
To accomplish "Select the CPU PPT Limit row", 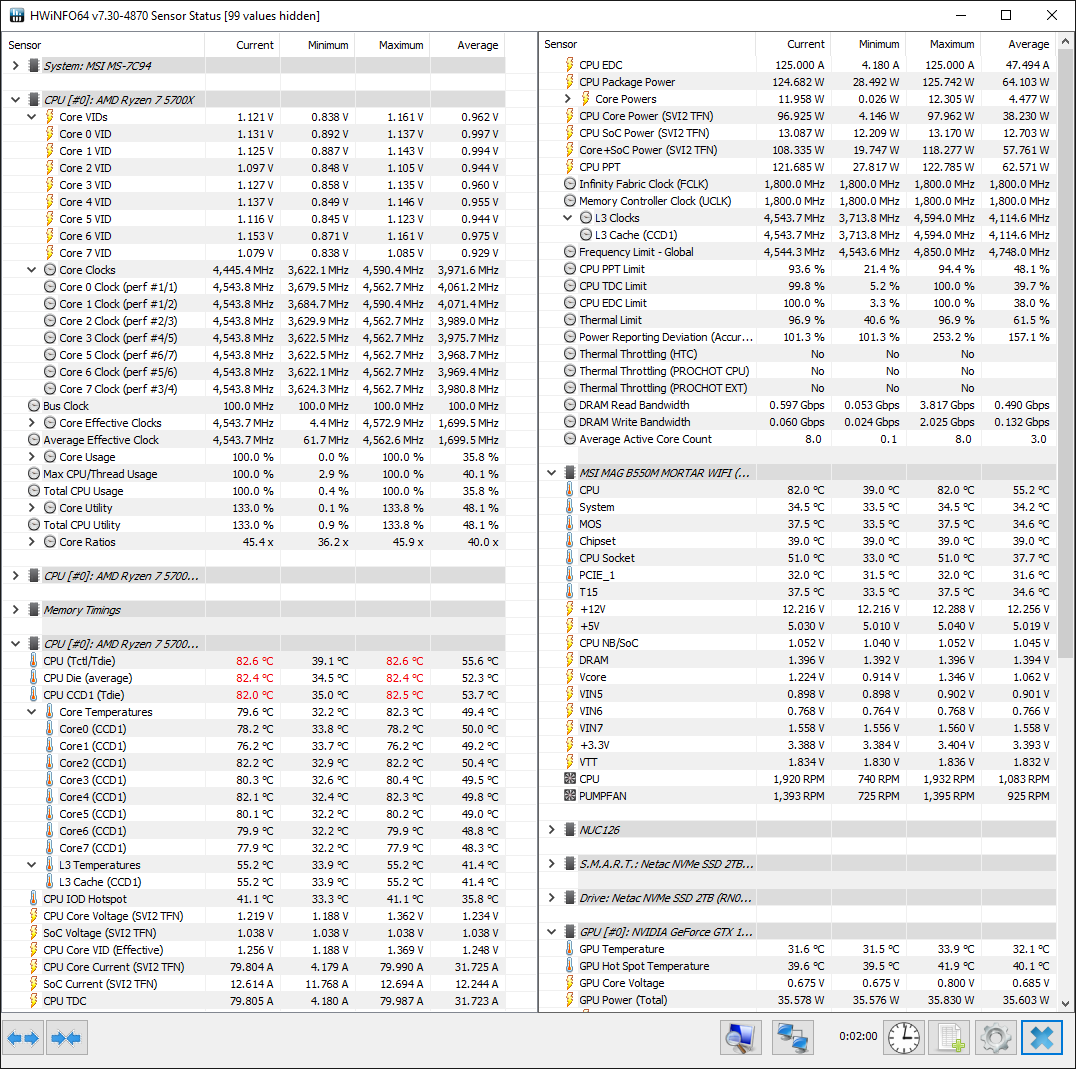I will click(798, 269).
